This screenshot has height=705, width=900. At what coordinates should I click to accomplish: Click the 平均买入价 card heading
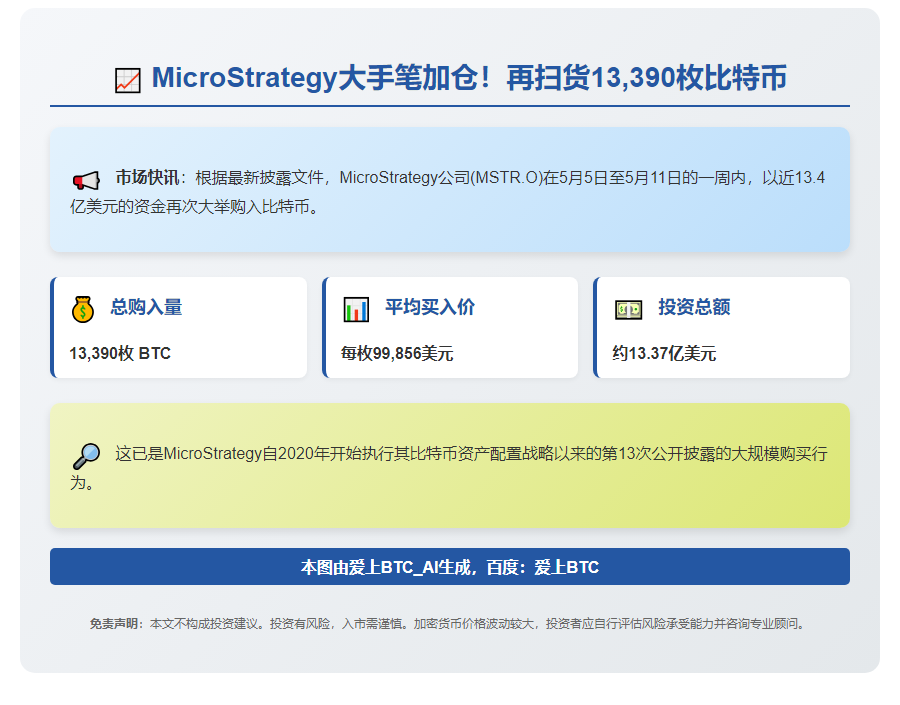point(430,307)
